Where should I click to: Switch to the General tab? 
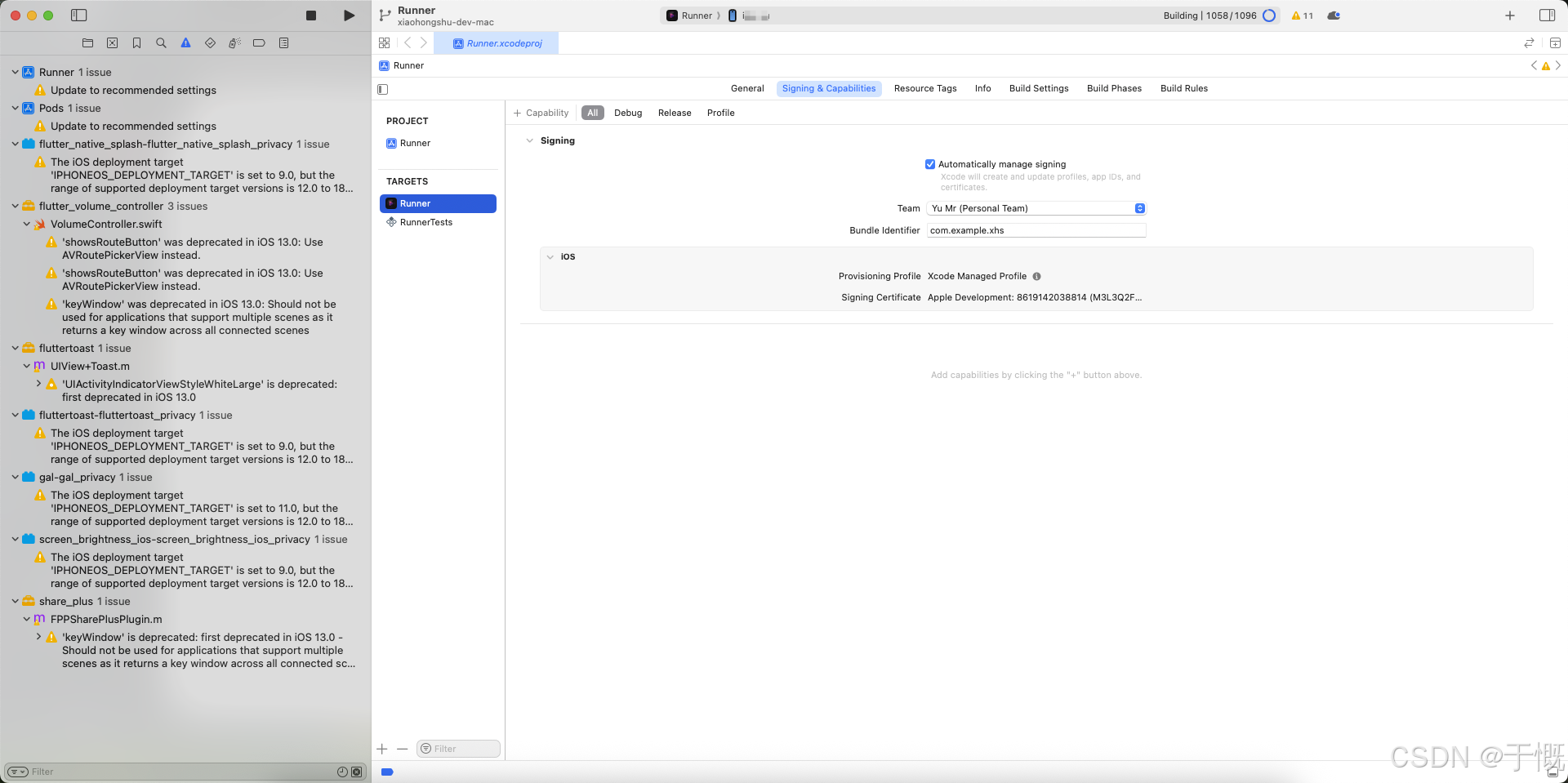tap(747, 89)
